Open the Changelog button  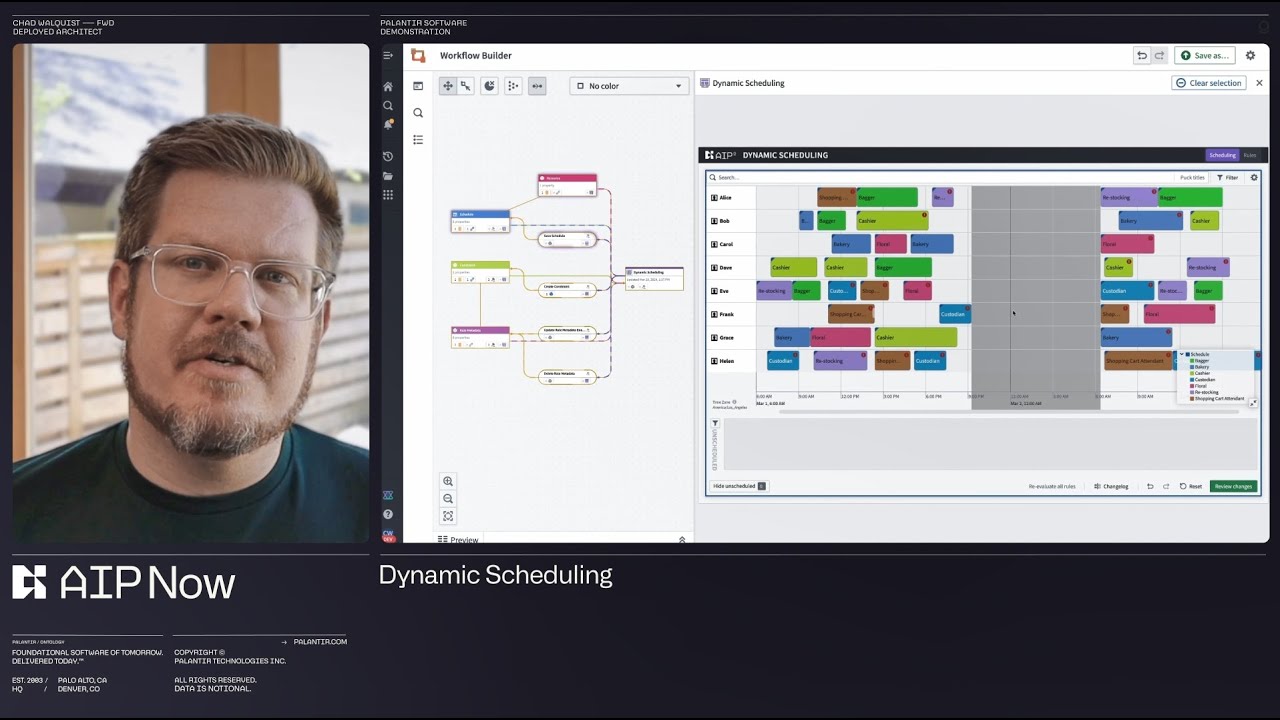[x=1112, y=486]
